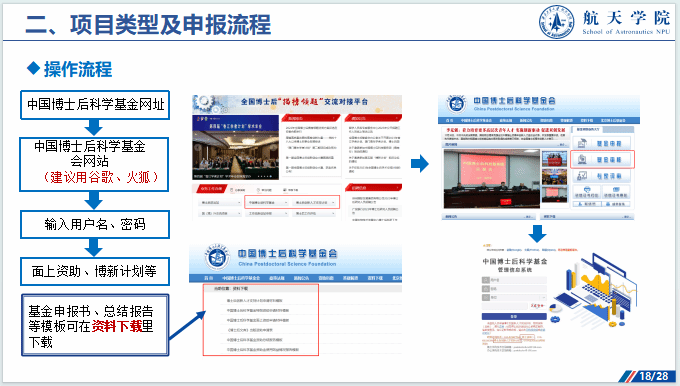Click the blue login button below the captcha
The height and width of the screenshot is (386, 680).
[514, 316]
